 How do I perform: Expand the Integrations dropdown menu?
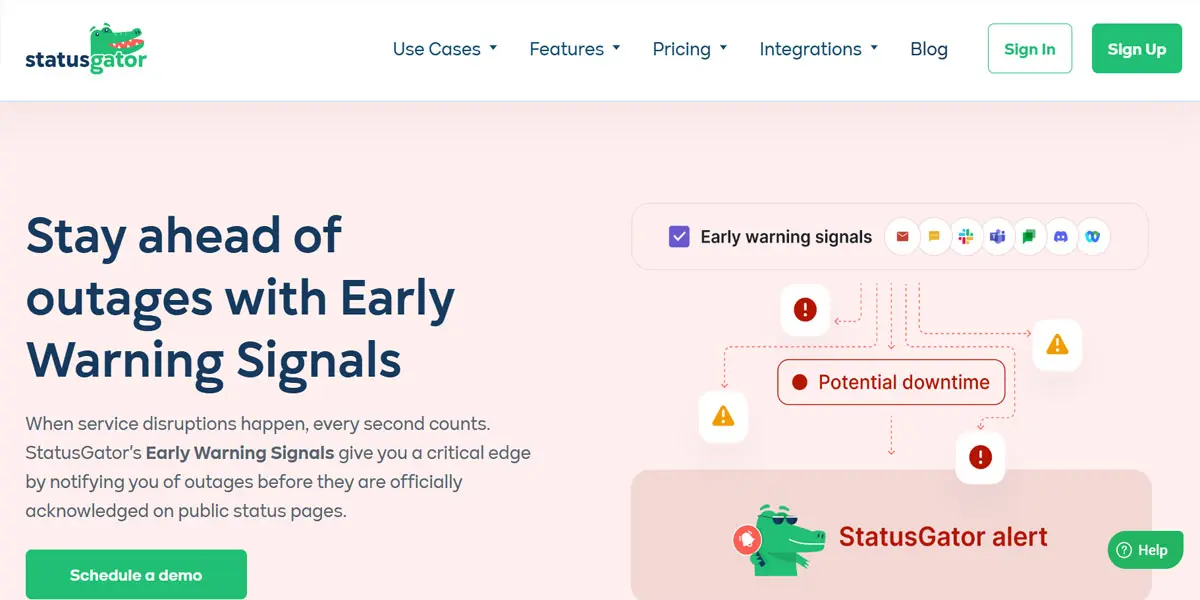(x=819, y=49)
